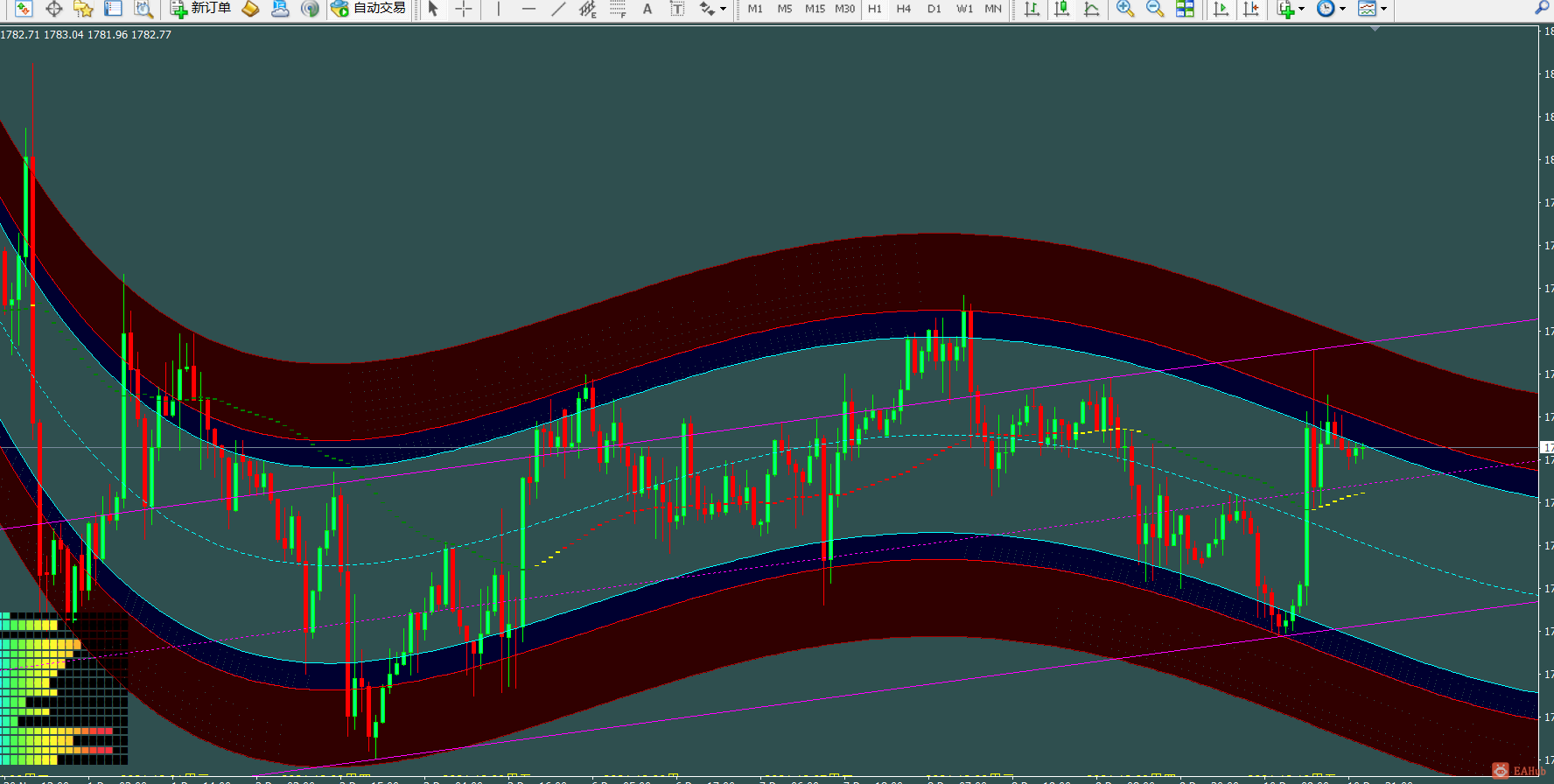
Task: Select the cursor arrow tool
Action: click(x=433, y=9)
